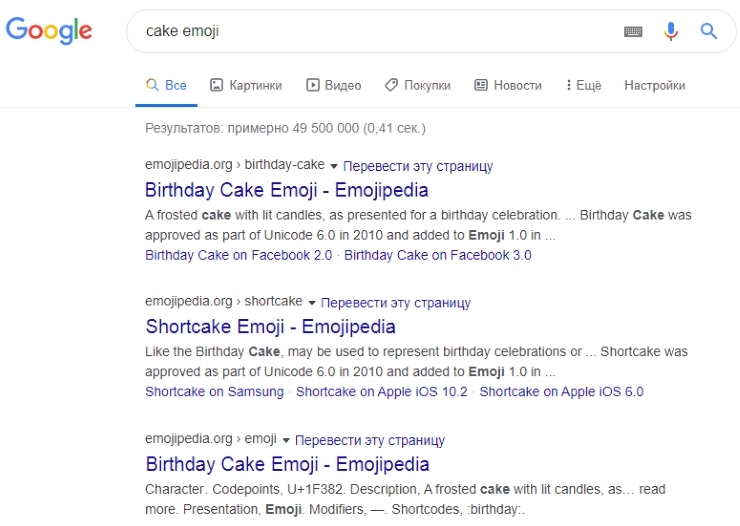Image resolution: width=740 pixels, height=526 pixels.
Task: Open the Картинки images tab
Action: 246,86
